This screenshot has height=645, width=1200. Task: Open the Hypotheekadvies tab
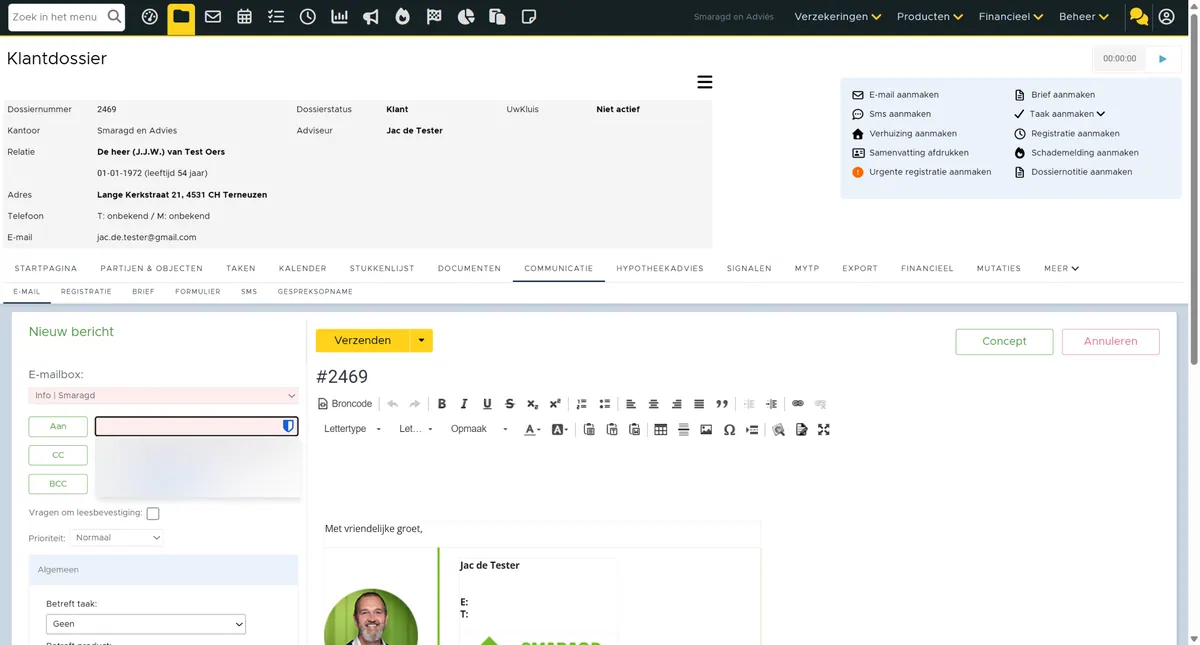tap(660, 269)
